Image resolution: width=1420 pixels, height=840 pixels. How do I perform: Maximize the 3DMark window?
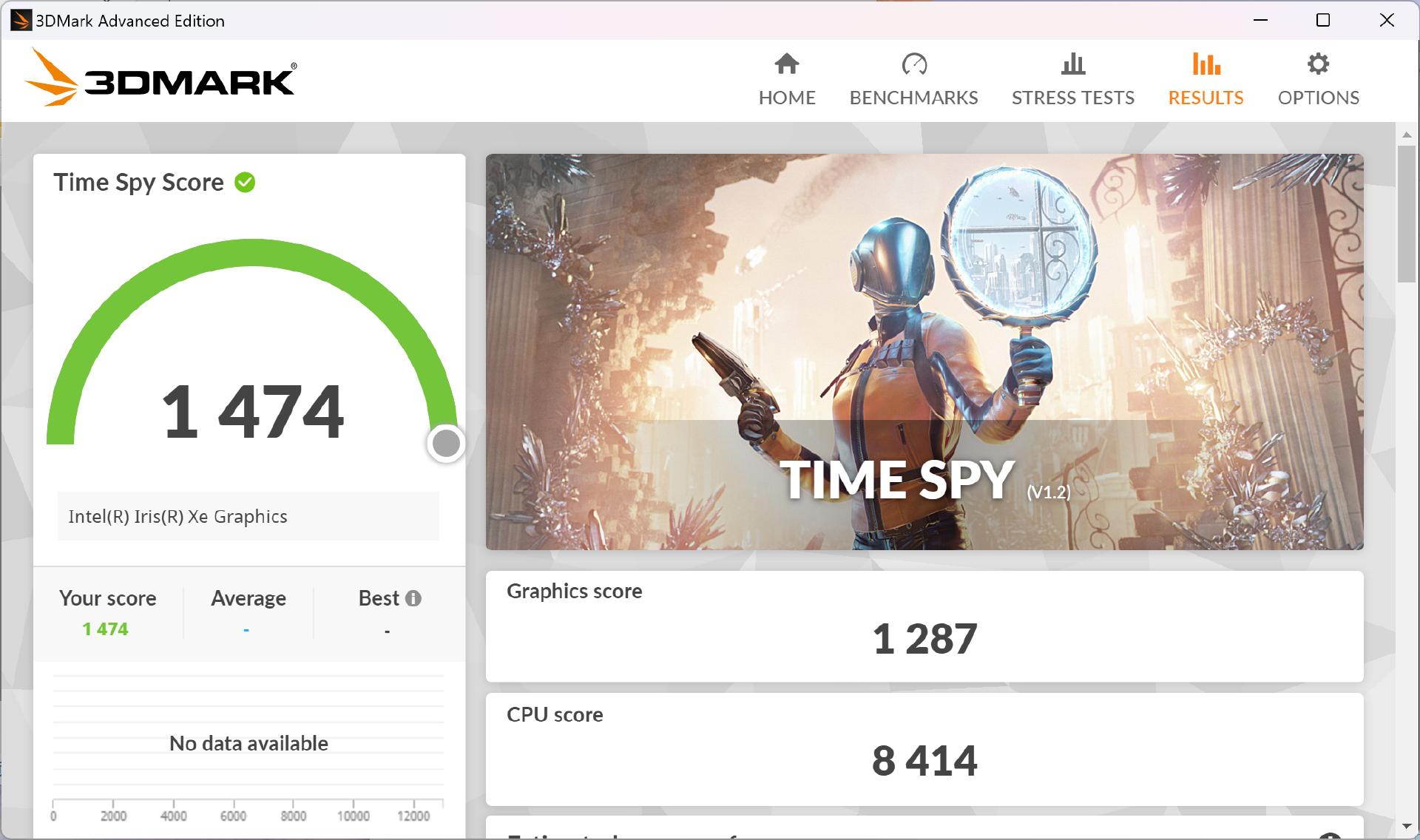click(x=1323, y=21)
